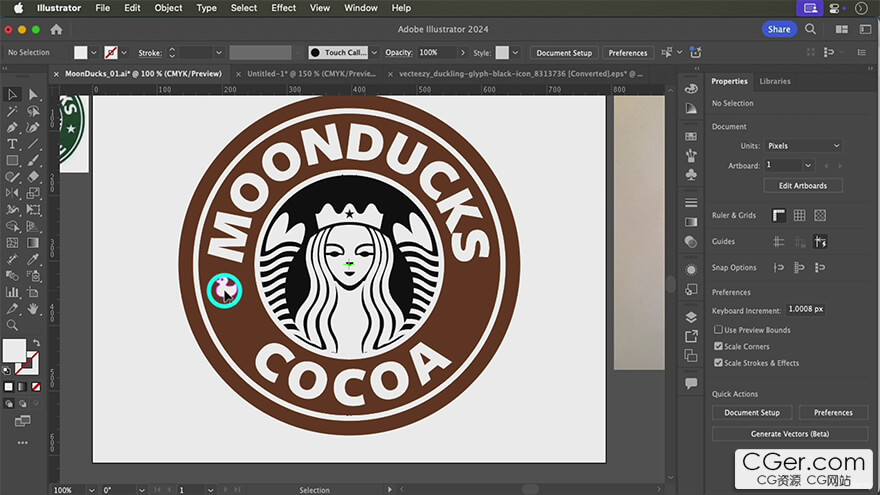This screenshot has width=880, height=495.
Task: Open the Arrange Documents icon
Action: click(842, 29)
